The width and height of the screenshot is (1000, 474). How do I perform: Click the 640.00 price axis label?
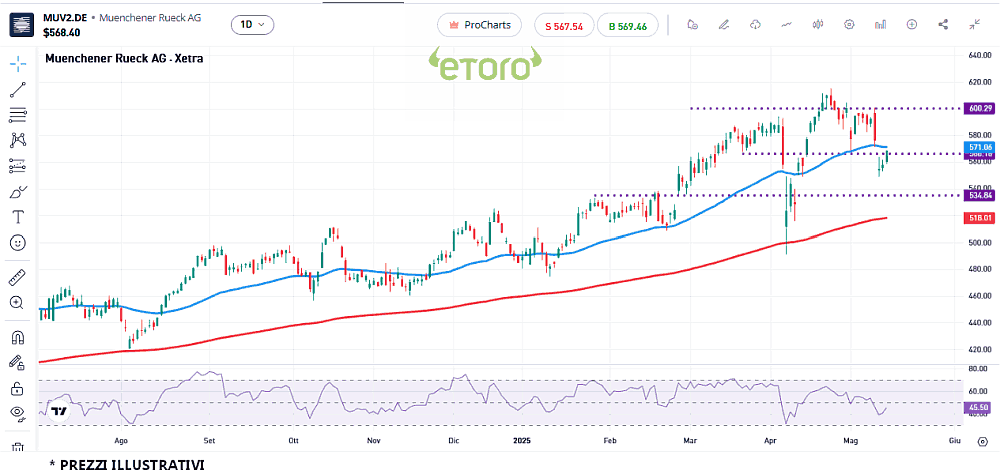[980, 55]
